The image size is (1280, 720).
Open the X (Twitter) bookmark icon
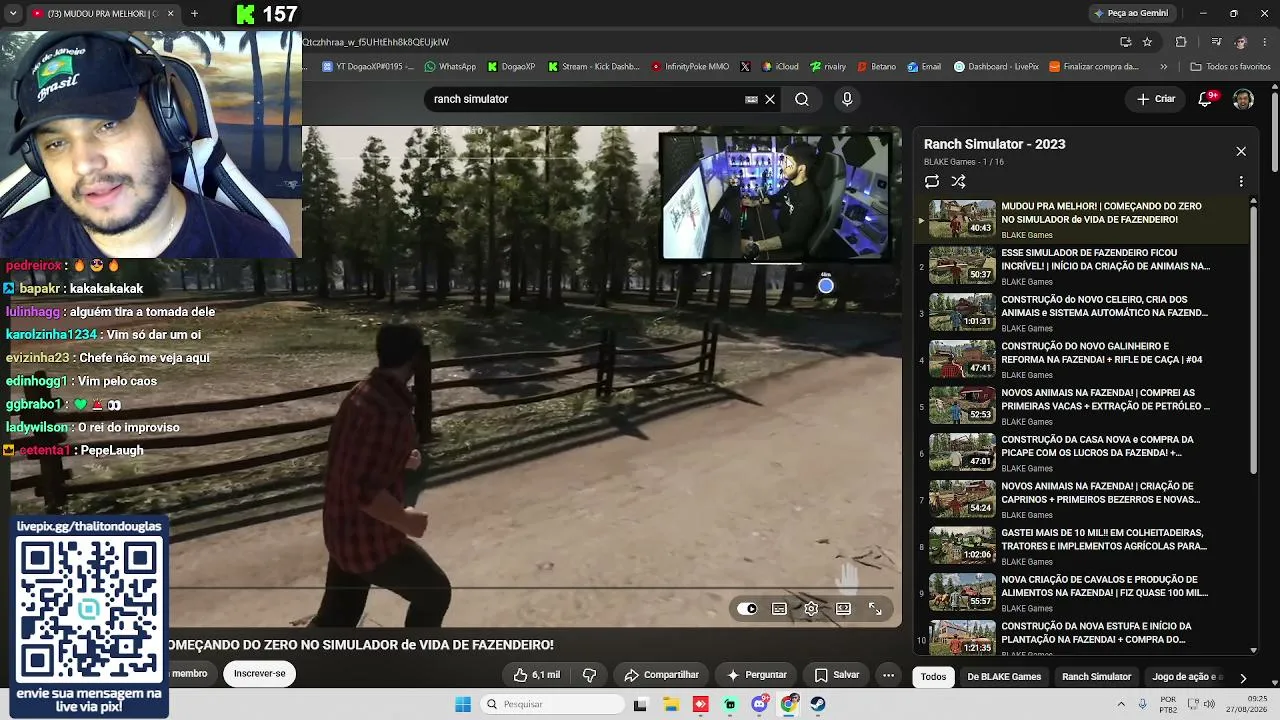pyautogui.click(x=745, y=67)
